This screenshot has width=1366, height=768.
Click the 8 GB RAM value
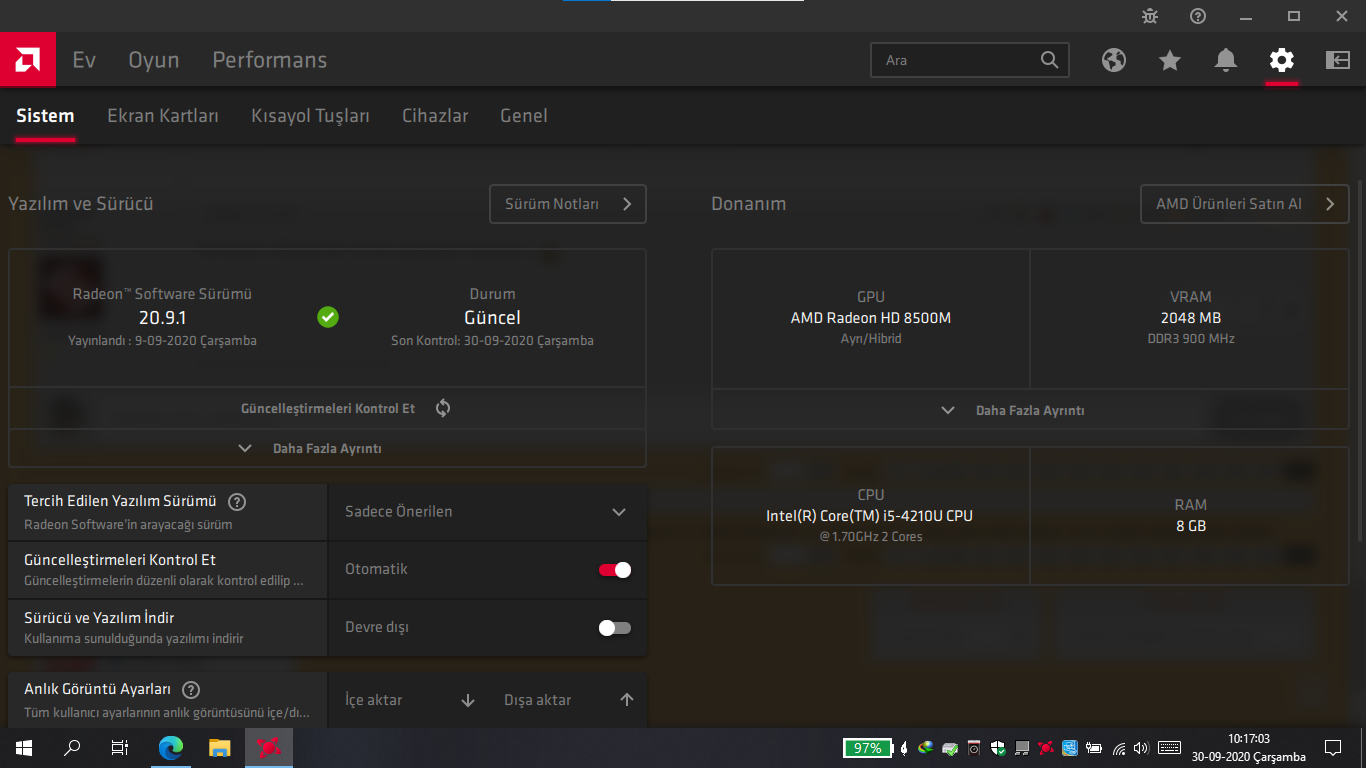coord(1191,526)
